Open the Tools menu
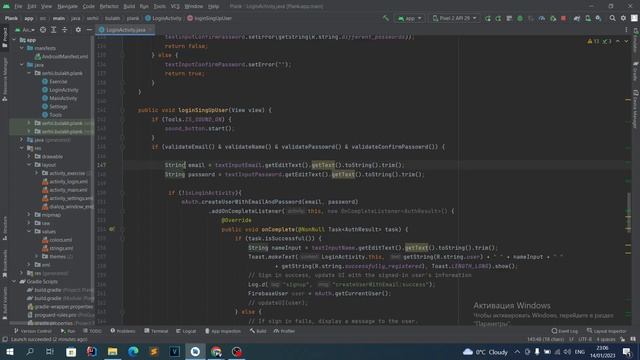The width and height of the screenshot is (640, 360). coord(160,7)
